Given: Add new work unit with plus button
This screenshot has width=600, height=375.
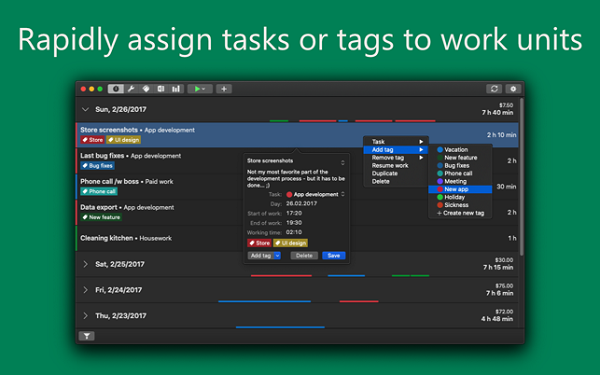Looking at the screenshot, I should click(224, 89).
